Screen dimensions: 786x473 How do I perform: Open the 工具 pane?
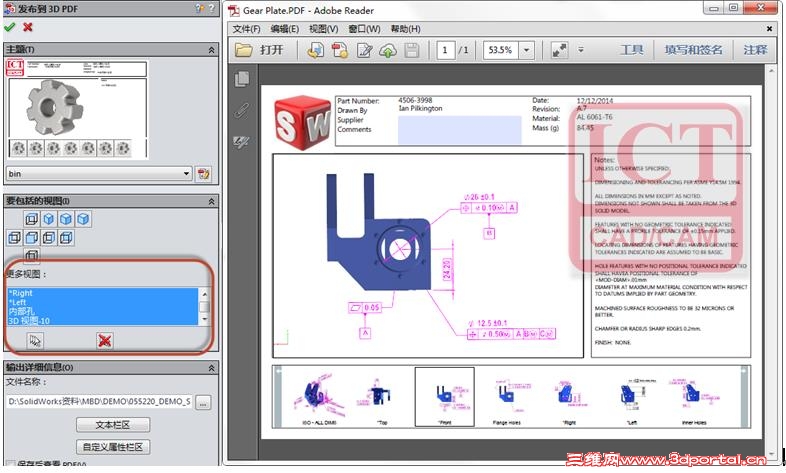[x=632, y=50]
